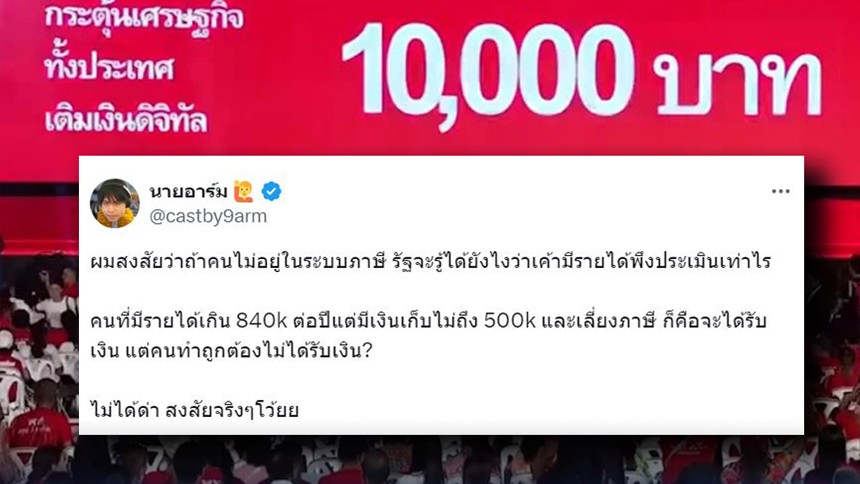Click the เติมเงินดิจิทัล text line
The image size is (860, 484).
tap(126, 118)
